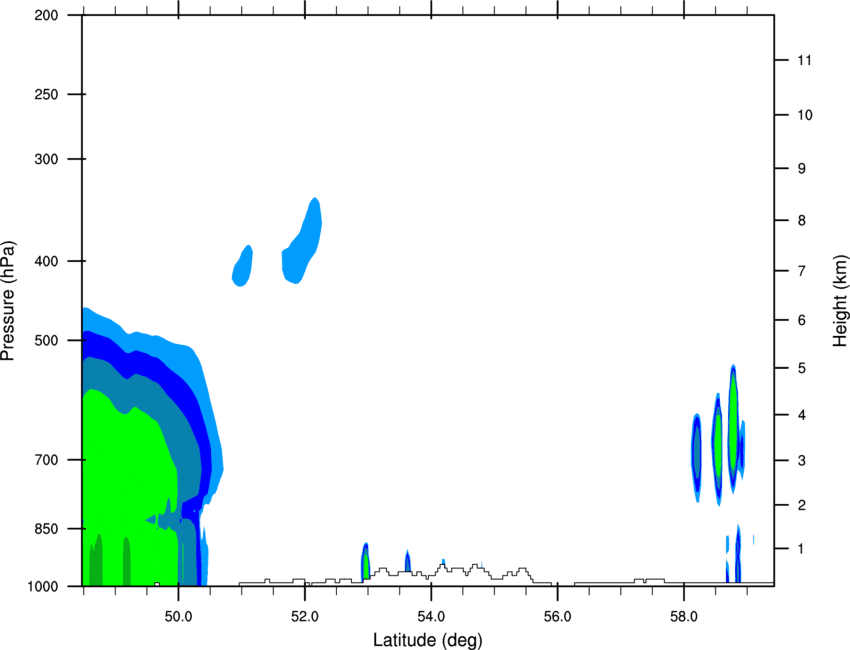Pick the 10 km height label

pos(805,115)
